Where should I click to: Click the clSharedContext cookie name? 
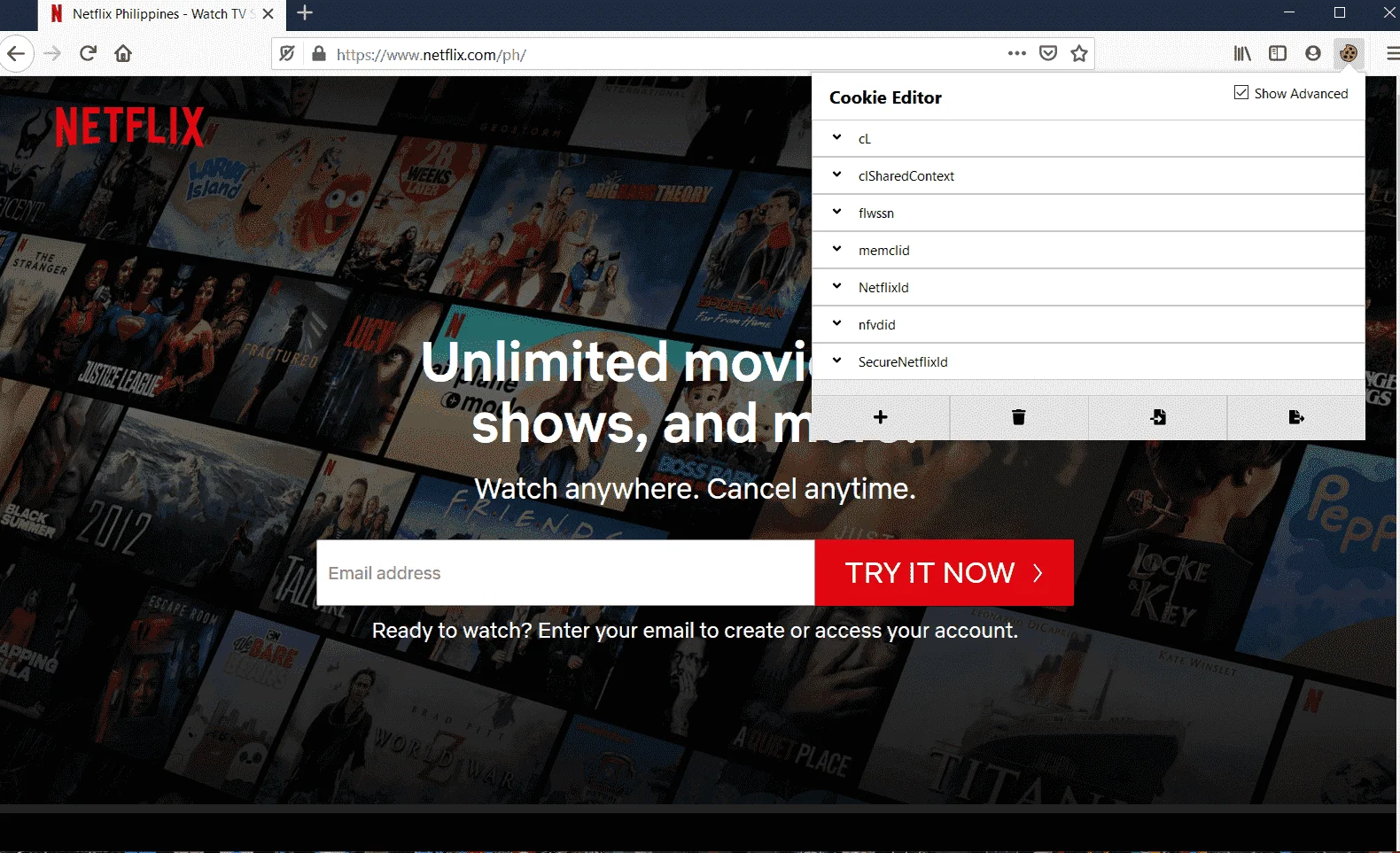[906, 176]
